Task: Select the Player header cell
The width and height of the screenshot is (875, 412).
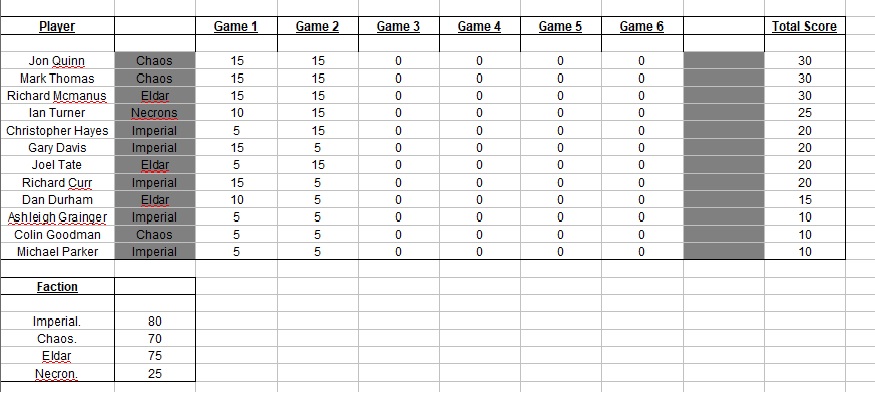Action: [x=57, y=26]
